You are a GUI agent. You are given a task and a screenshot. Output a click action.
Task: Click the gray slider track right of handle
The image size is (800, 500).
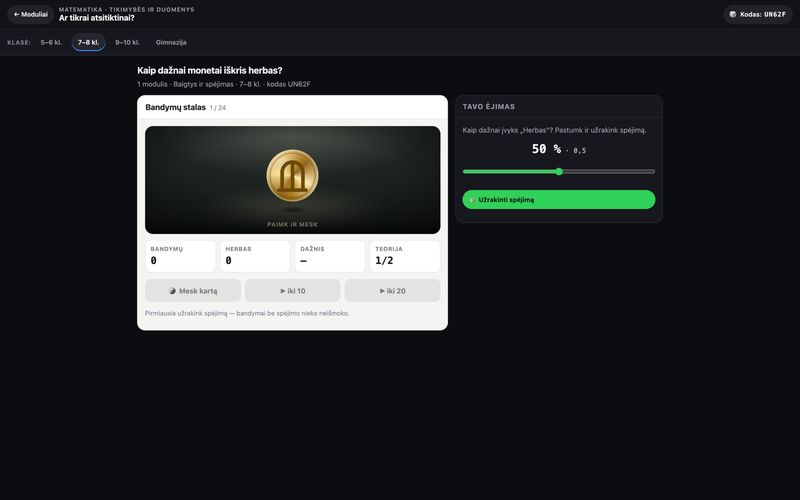pyautogui.click(x=609, y=171)
